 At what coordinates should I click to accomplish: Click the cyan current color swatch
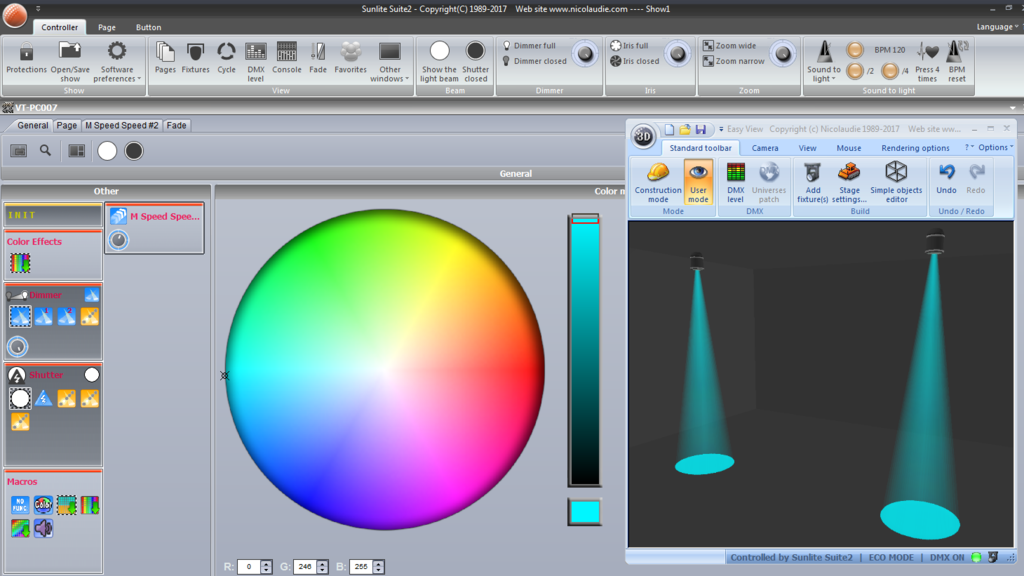[584, 512]
